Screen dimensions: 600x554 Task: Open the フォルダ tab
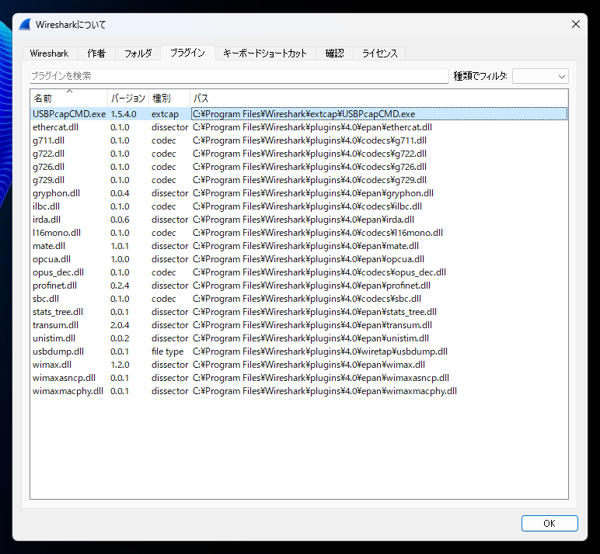tap(138, 53)
